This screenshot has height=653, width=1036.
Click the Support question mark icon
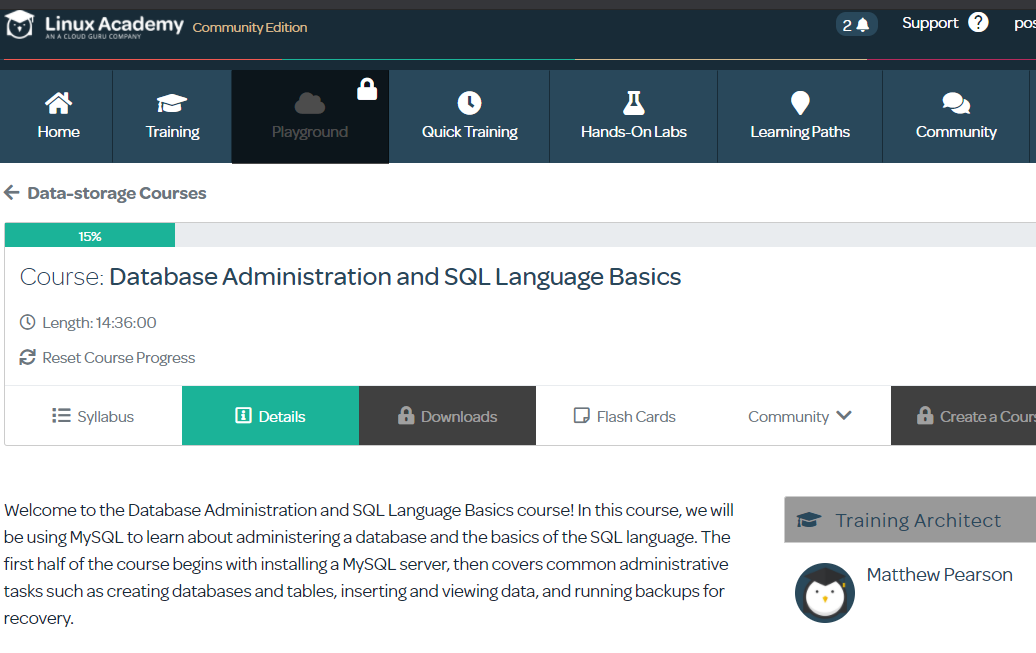(978, 22)
